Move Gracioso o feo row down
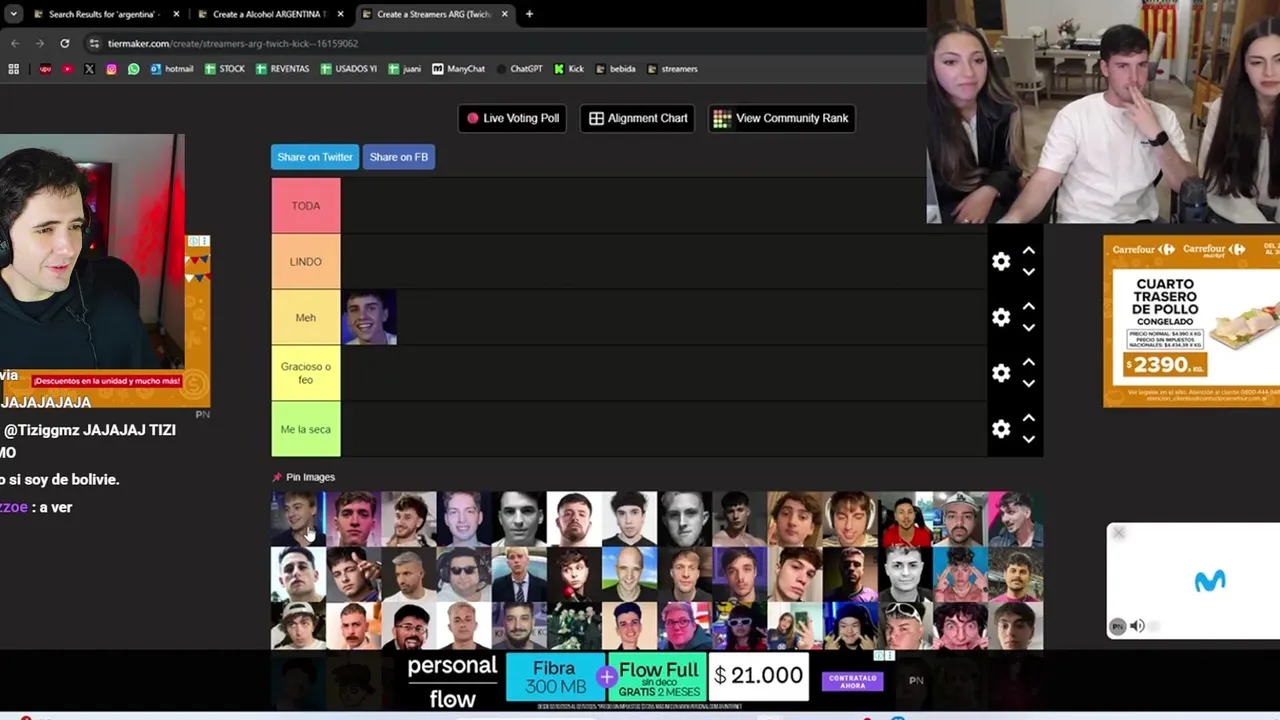 point(1028,384)
